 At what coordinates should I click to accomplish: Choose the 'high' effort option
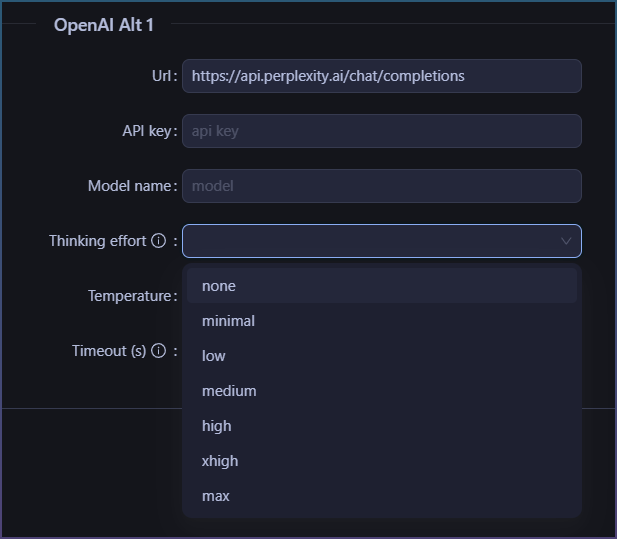[x=382, y=426]
